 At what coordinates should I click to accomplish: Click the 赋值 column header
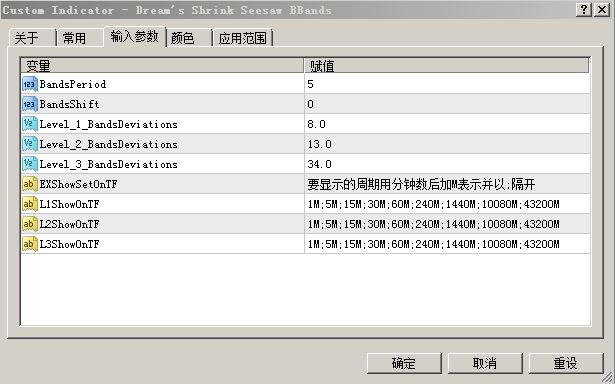pos(447,66)
